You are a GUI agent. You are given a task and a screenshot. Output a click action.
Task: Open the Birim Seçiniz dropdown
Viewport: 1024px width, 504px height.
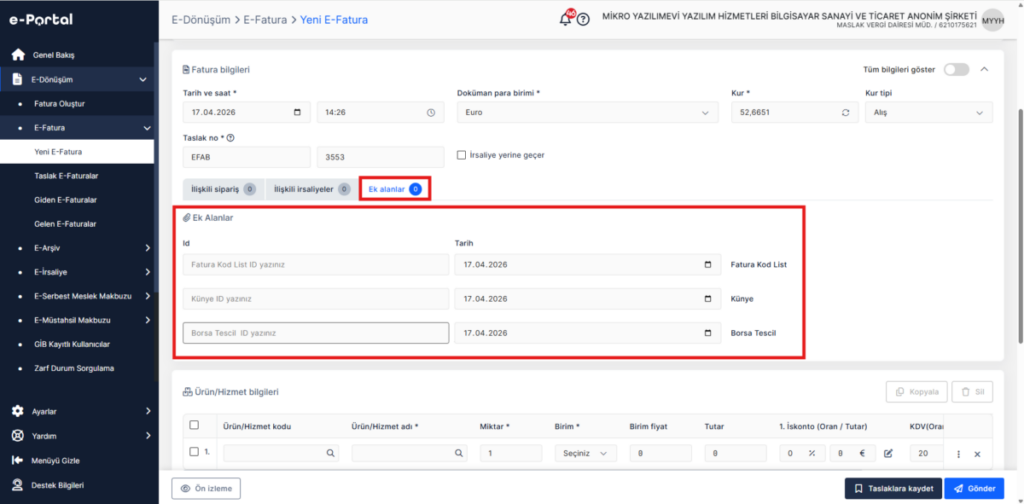coord(585,453)
